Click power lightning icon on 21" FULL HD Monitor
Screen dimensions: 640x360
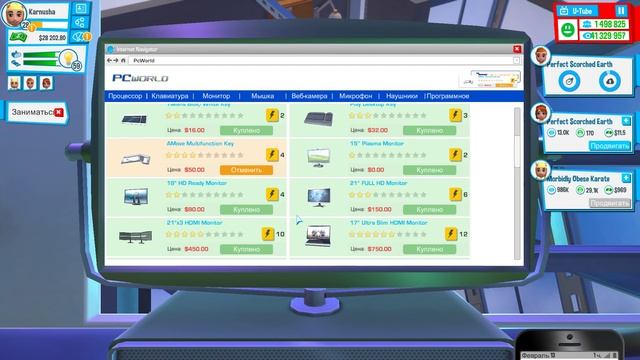455,195
